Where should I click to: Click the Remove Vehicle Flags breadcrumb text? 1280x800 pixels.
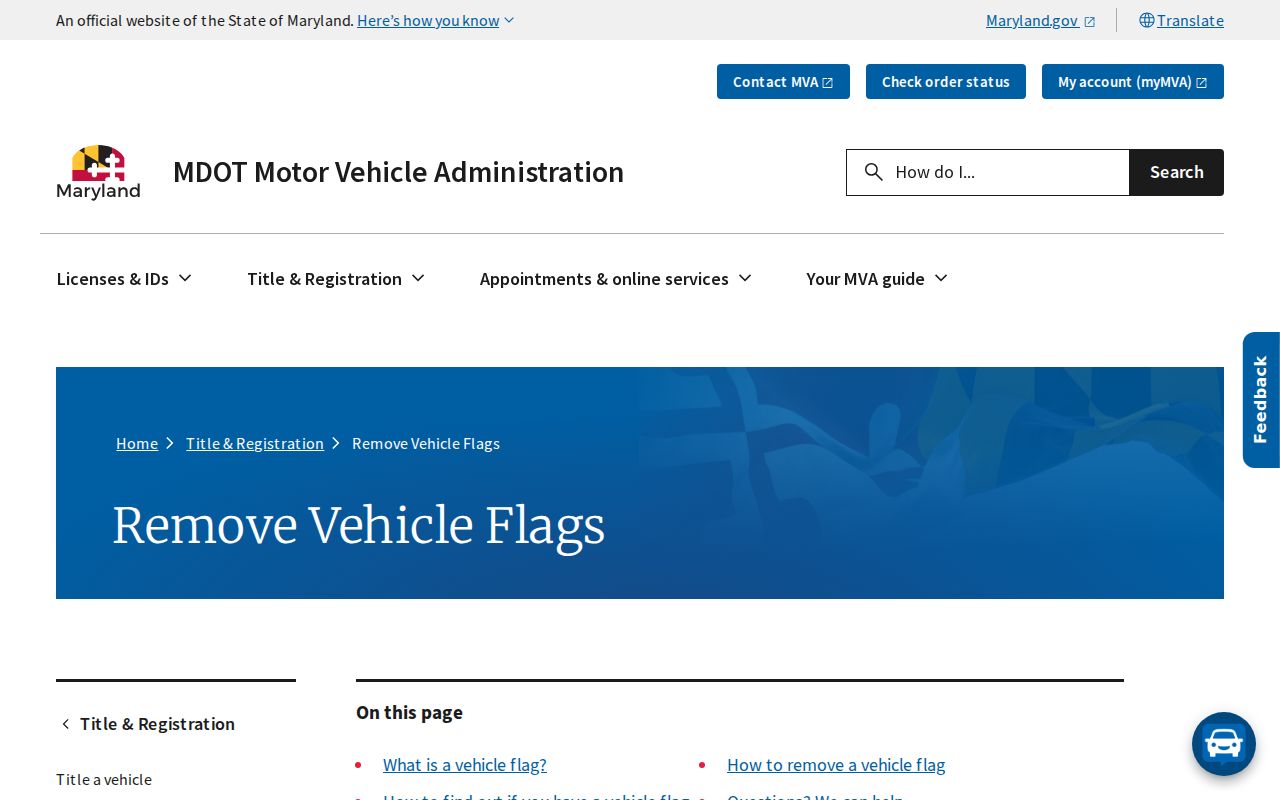tap(426, 443)
